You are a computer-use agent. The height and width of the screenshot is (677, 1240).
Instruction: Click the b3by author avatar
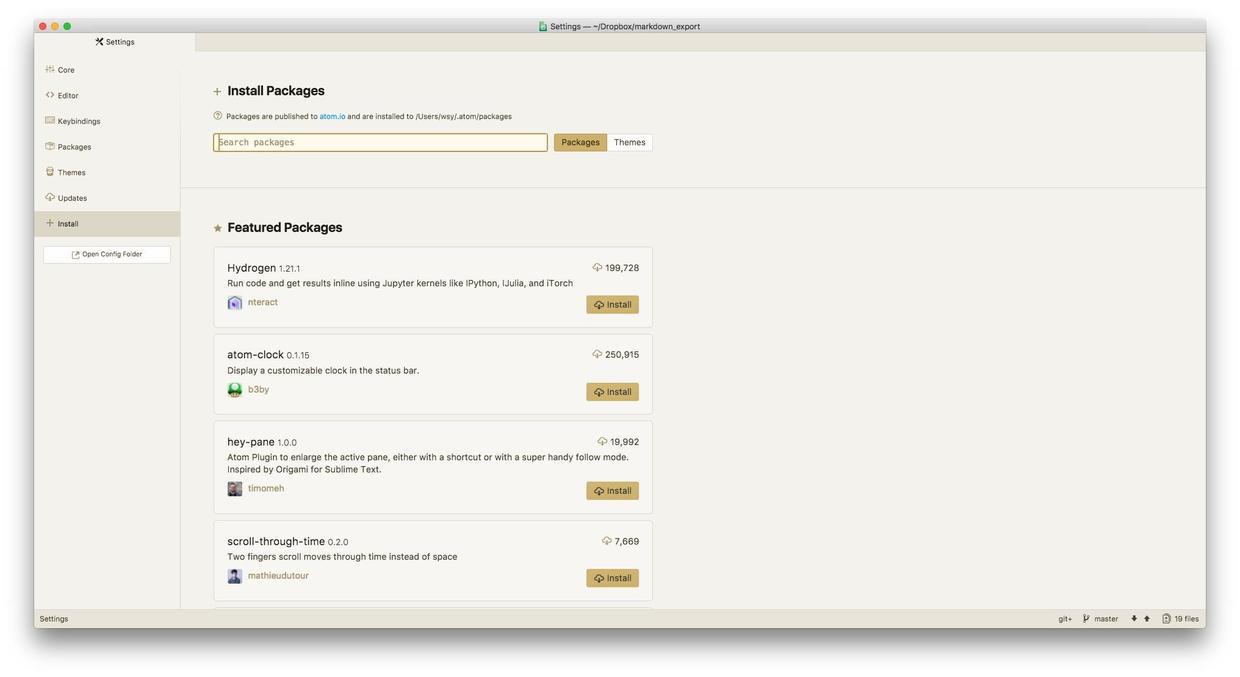[235, 390]
